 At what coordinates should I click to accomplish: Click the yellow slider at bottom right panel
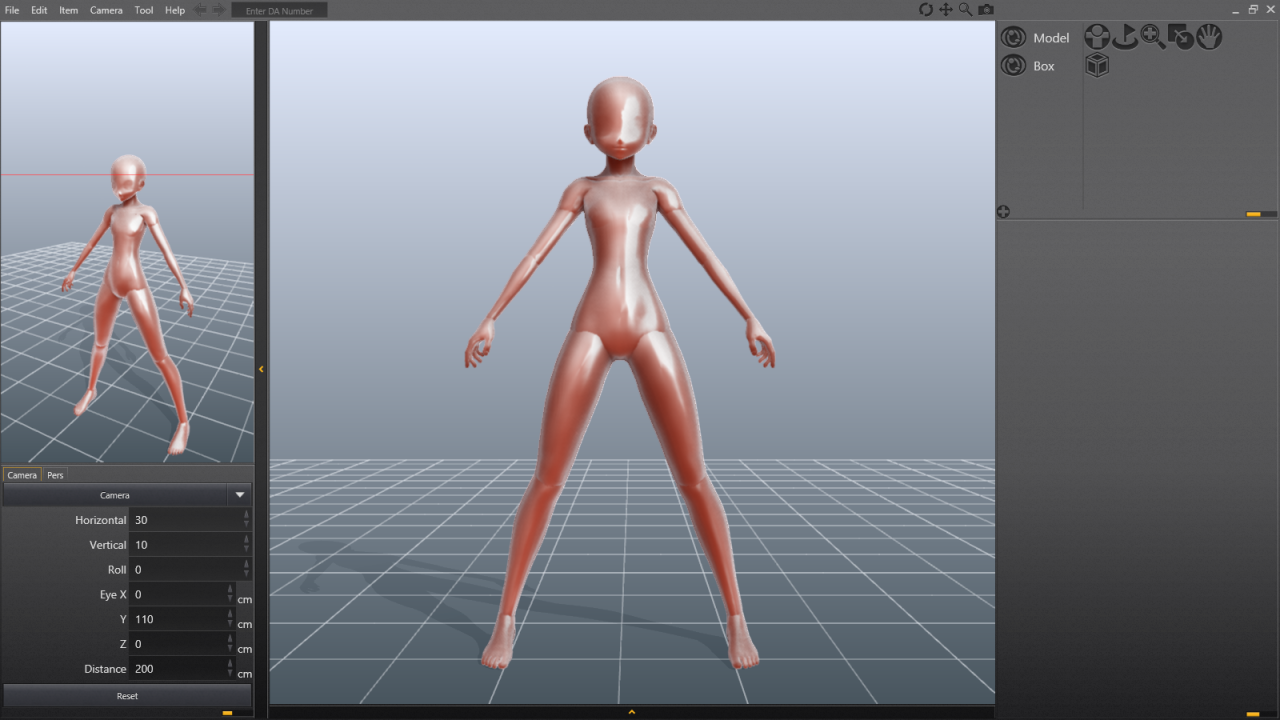click(x=1253, y=713)
